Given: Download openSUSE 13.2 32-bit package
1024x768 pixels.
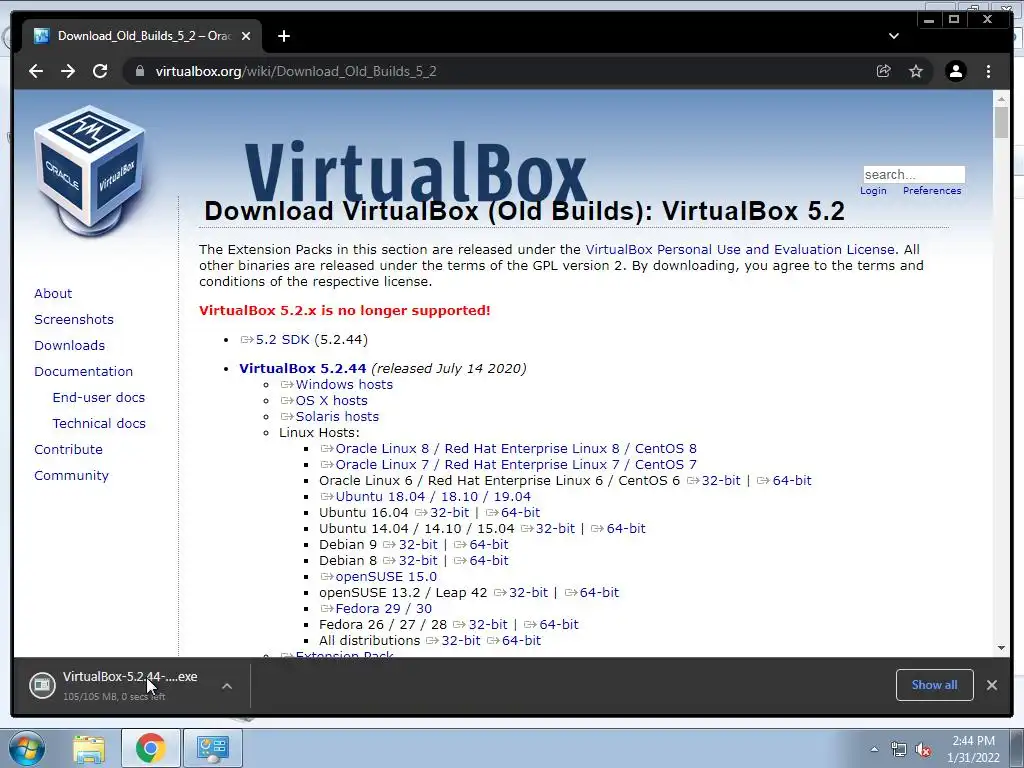Looking at the screenshot, I should click(x=521, y=592).
